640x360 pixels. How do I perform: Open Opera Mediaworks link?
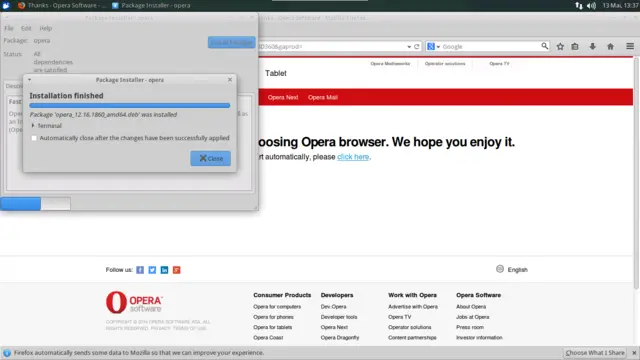coord(390,64)
